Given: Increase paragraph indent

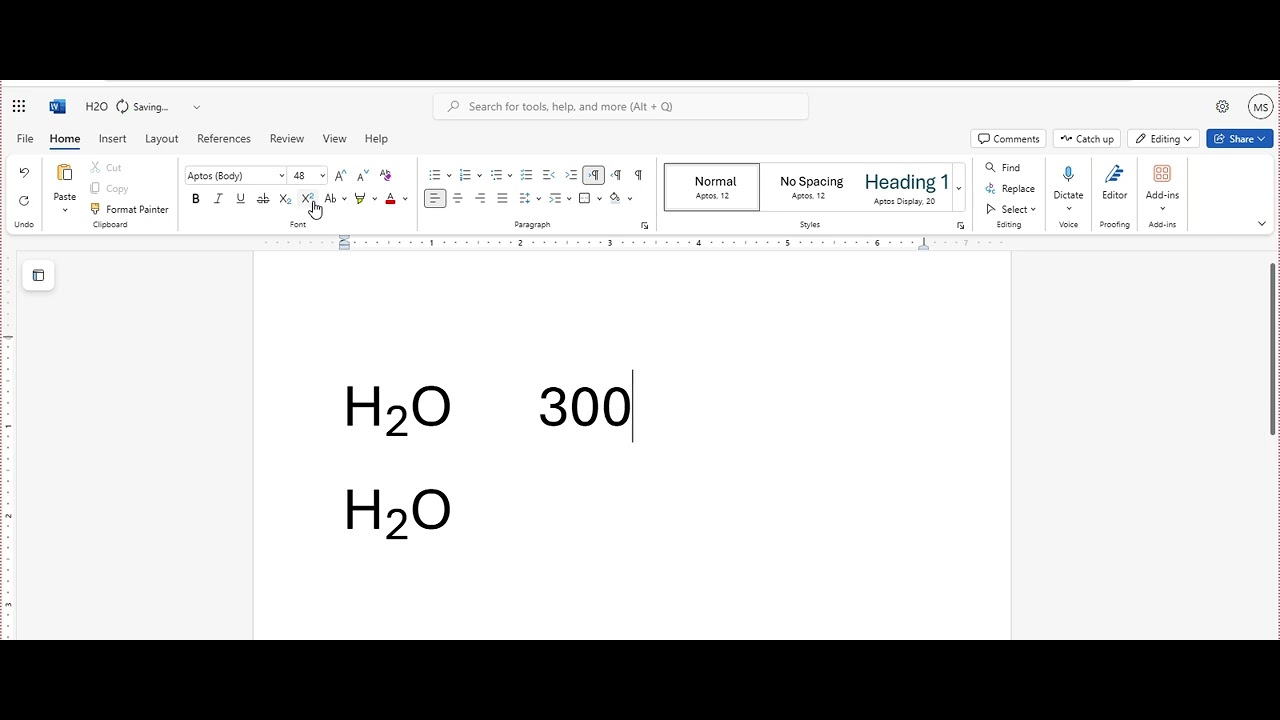Looking at the screenshot, I should 571,175.
